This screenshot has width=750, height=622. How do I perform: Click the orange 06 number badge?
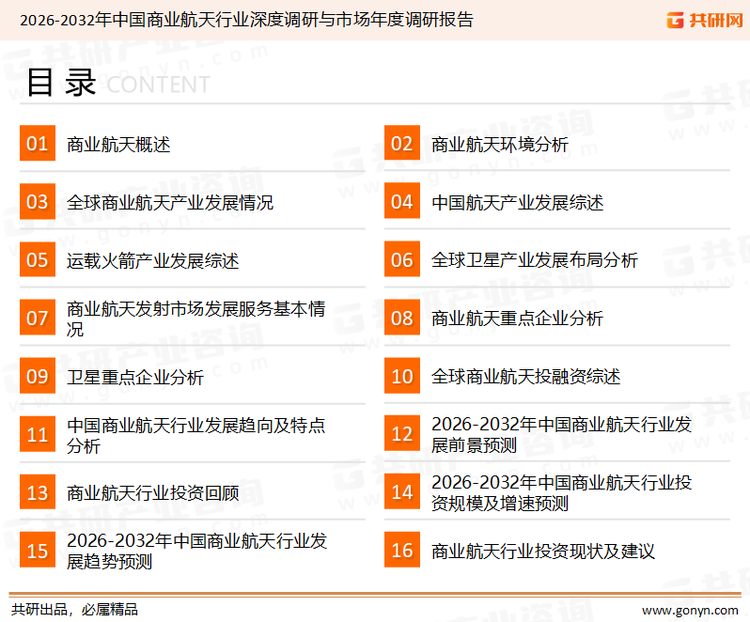(402, 259)
